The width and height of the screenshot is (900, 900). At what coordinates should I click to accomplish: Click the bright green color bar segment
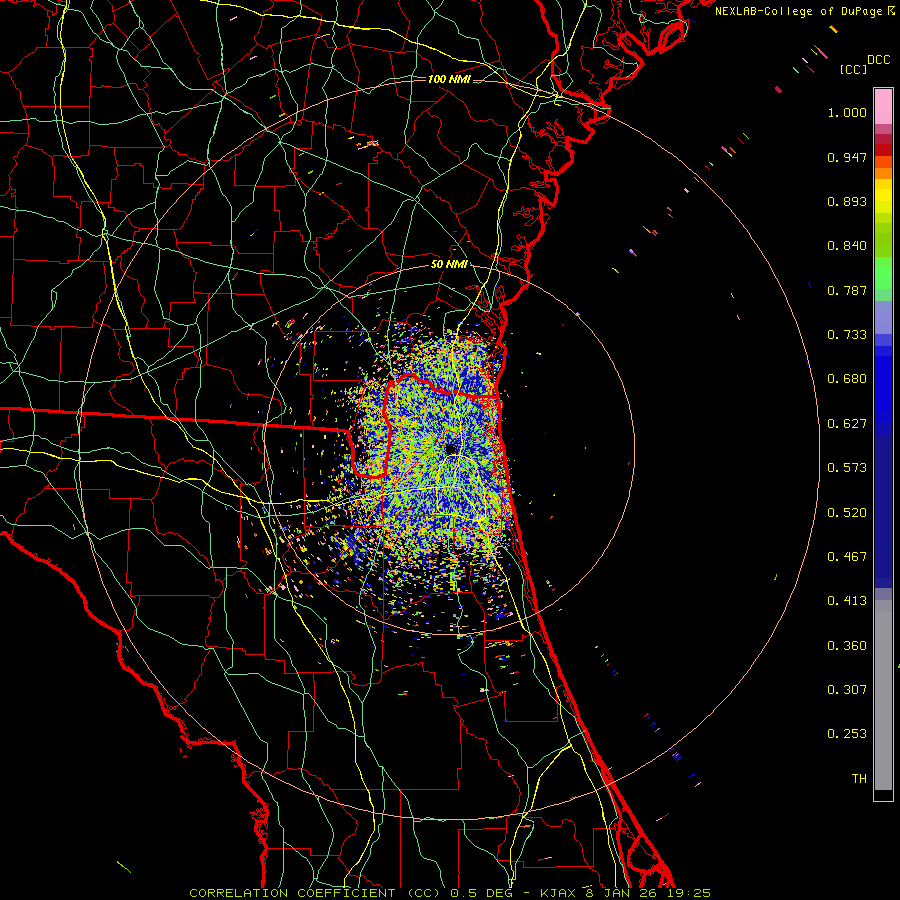click(x=883, y=273)
